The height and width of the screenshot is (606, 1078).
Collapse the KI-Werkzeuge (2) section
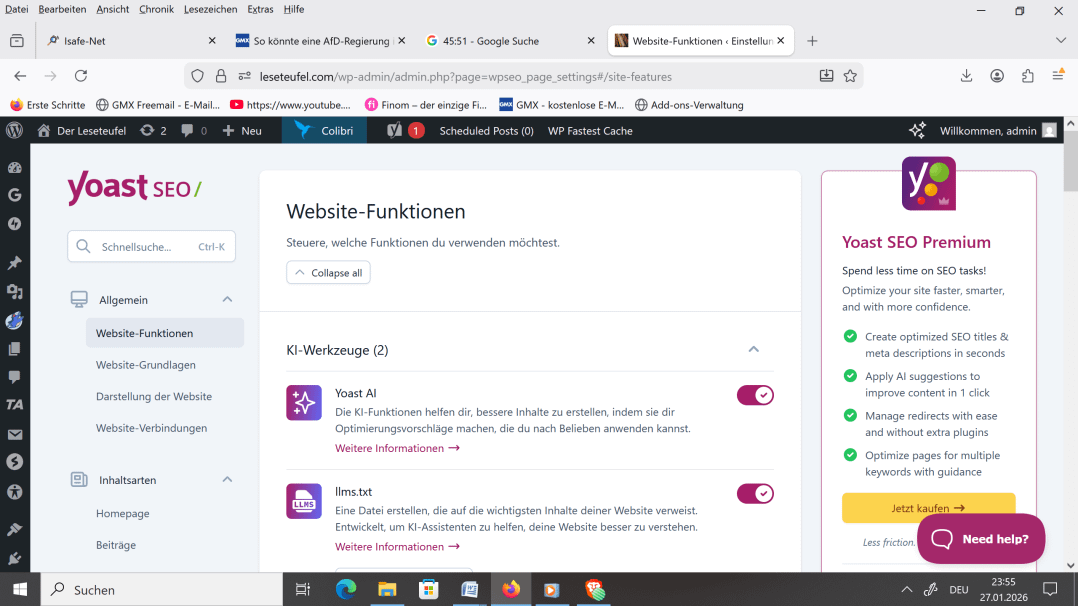754,349
